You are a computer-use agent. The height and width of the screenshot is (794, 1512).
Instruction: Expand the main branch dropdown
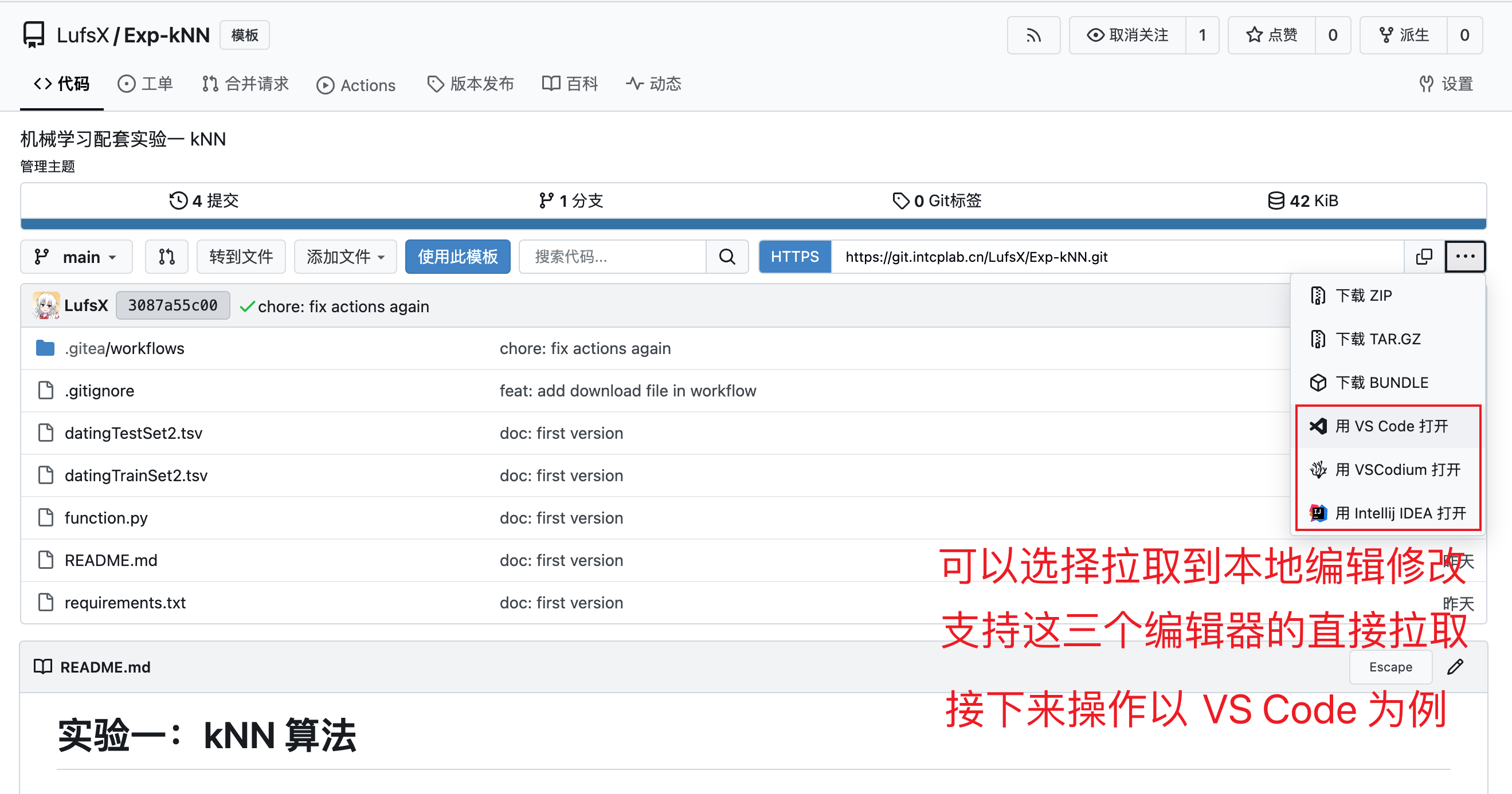76,257
